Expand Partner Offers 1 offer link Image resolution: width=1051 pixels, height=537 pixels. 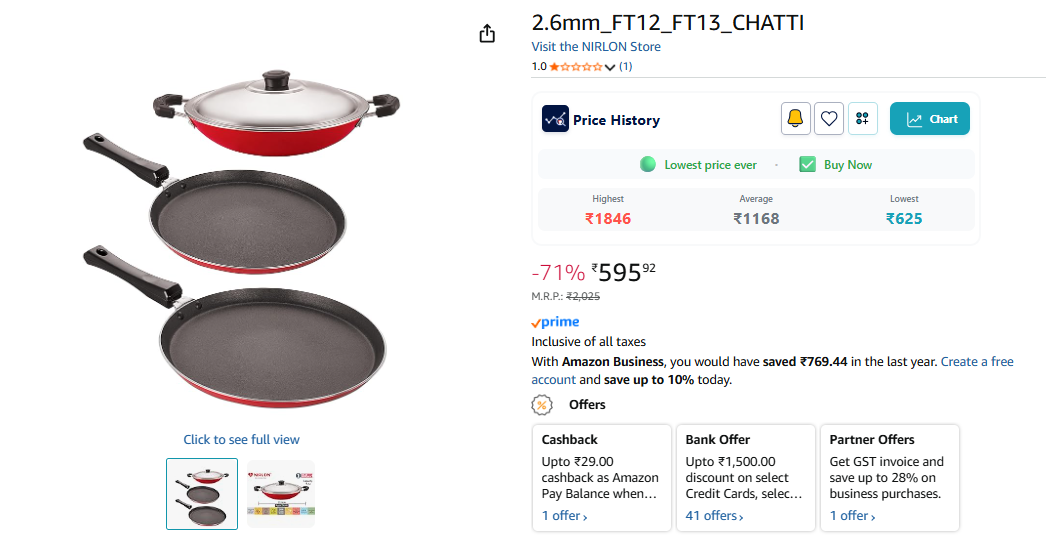click(x=852, y=516)
